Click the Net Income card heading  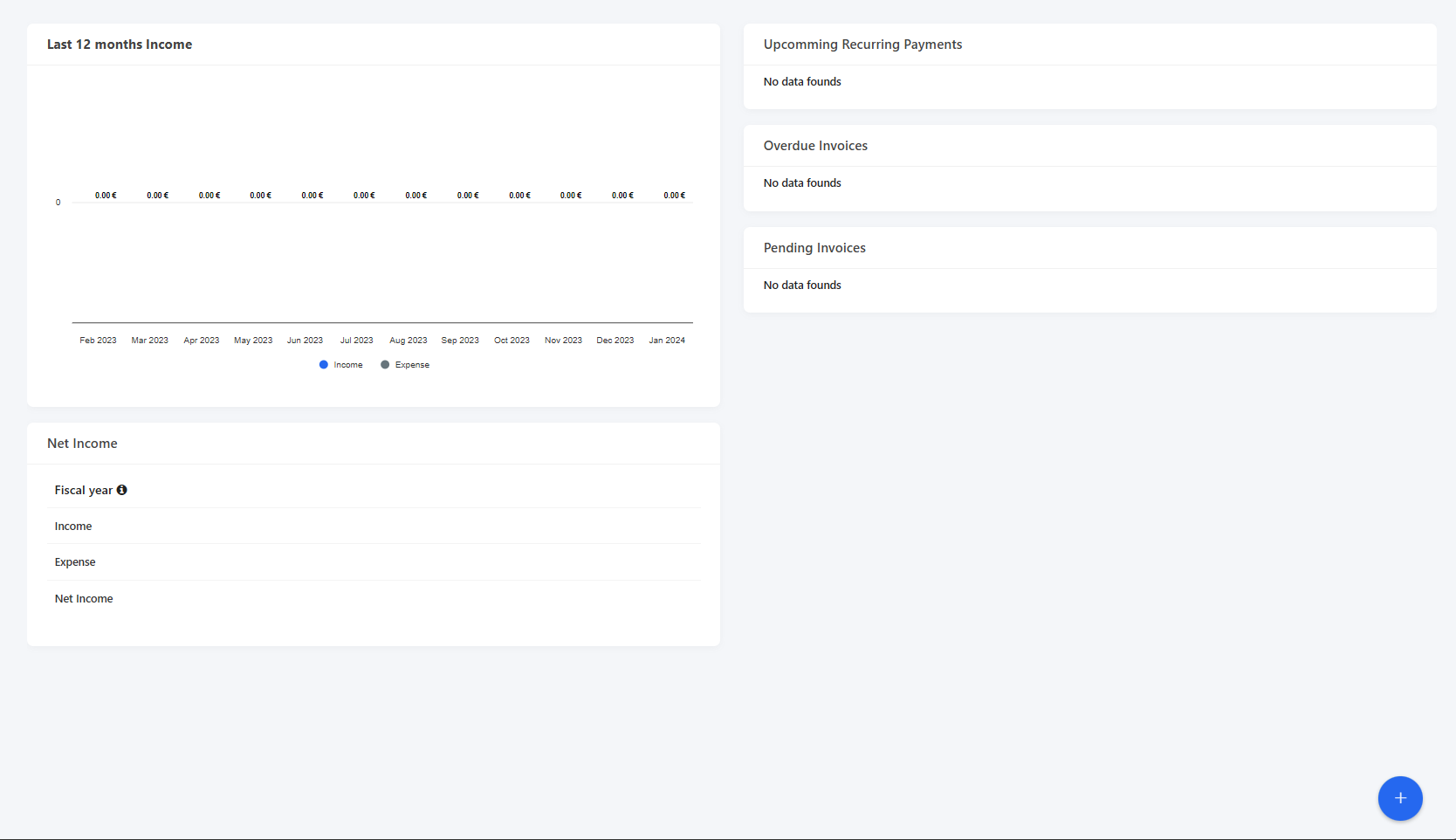pyautogui.click(x=82, y=444)
